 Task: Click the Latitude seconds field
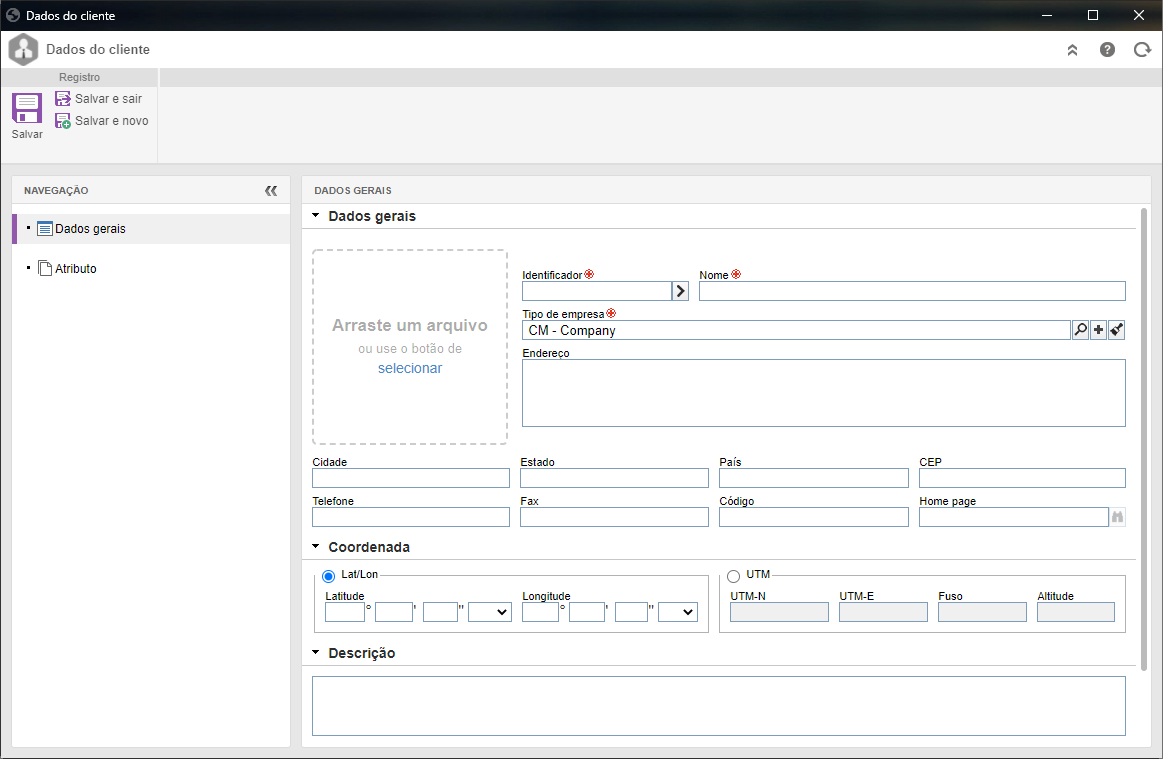pyautogui.click(x=441, y=612)
